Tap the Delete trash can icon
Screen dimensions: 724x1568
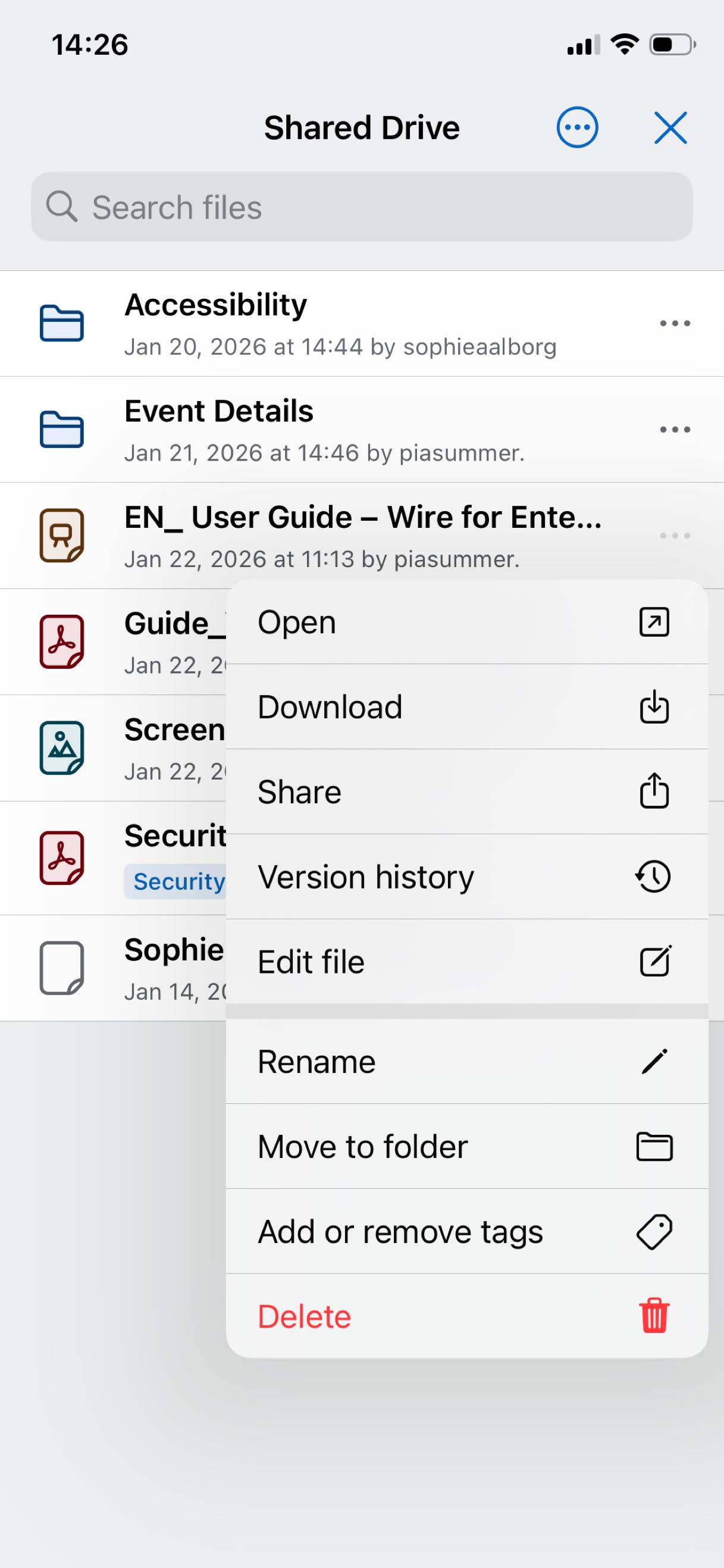(654, 1316)
